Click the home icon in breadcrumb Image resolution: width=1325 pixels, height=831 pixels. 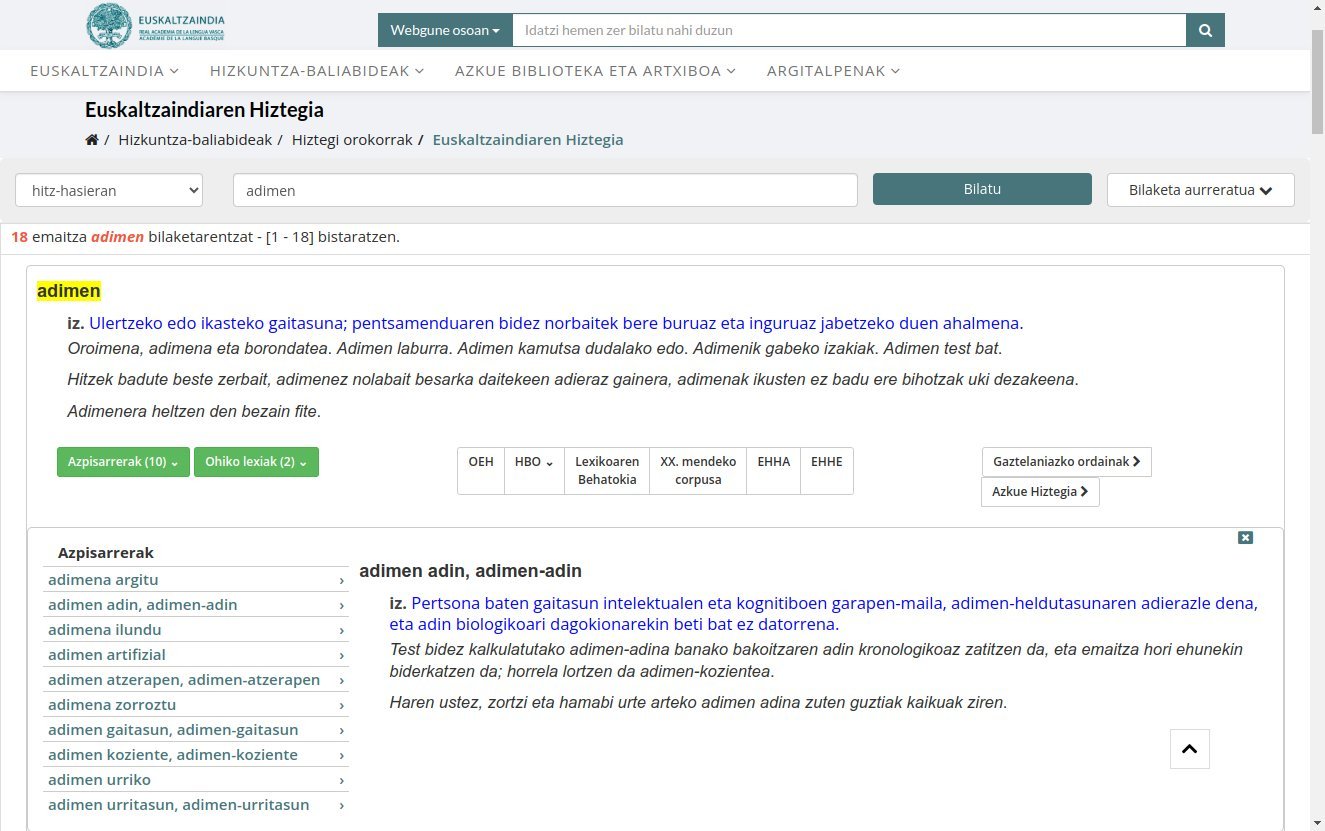pyautogui.click(x=92, y=140)
